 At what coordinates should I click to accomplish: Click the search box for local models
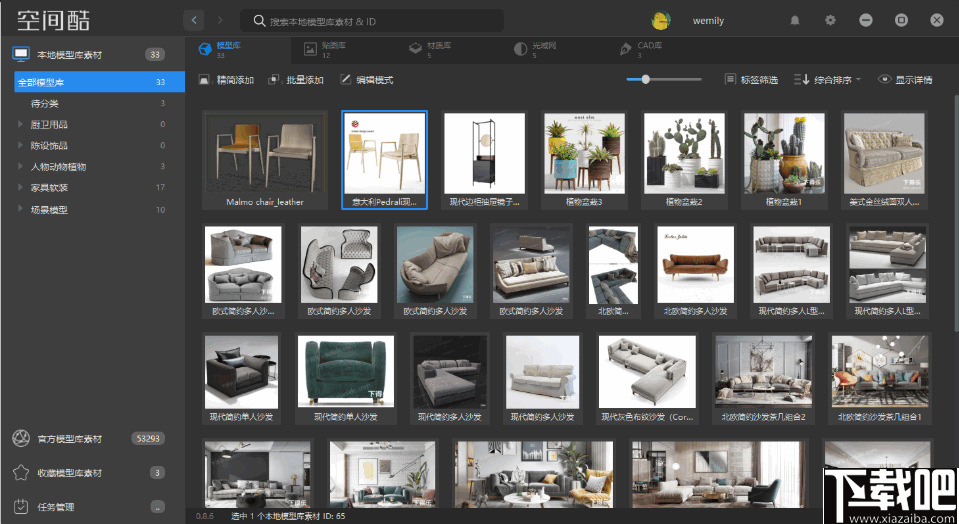point(372,21)
